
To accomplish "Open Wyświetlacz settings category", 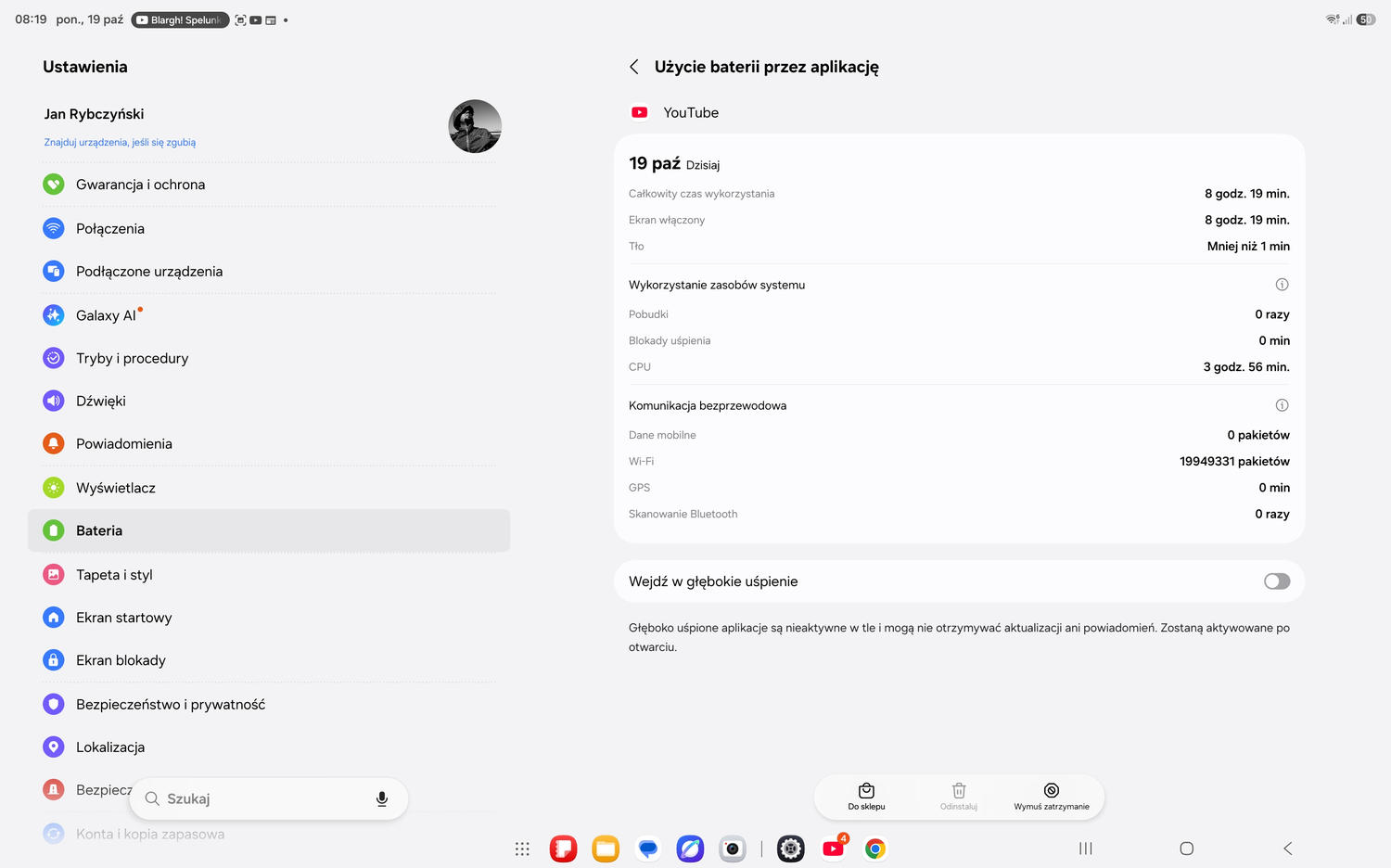I will [x=269, y=488].
